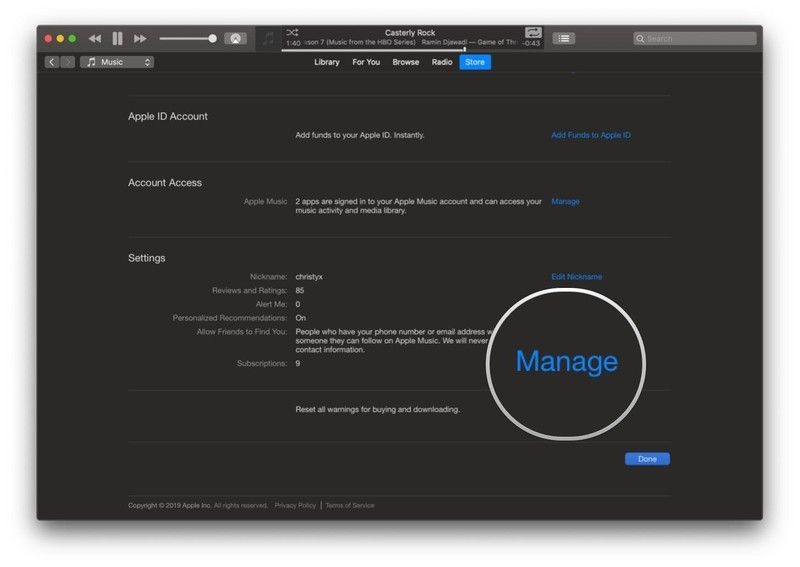
Task: Click the remaining time -0:43
Action: point(531,43)
